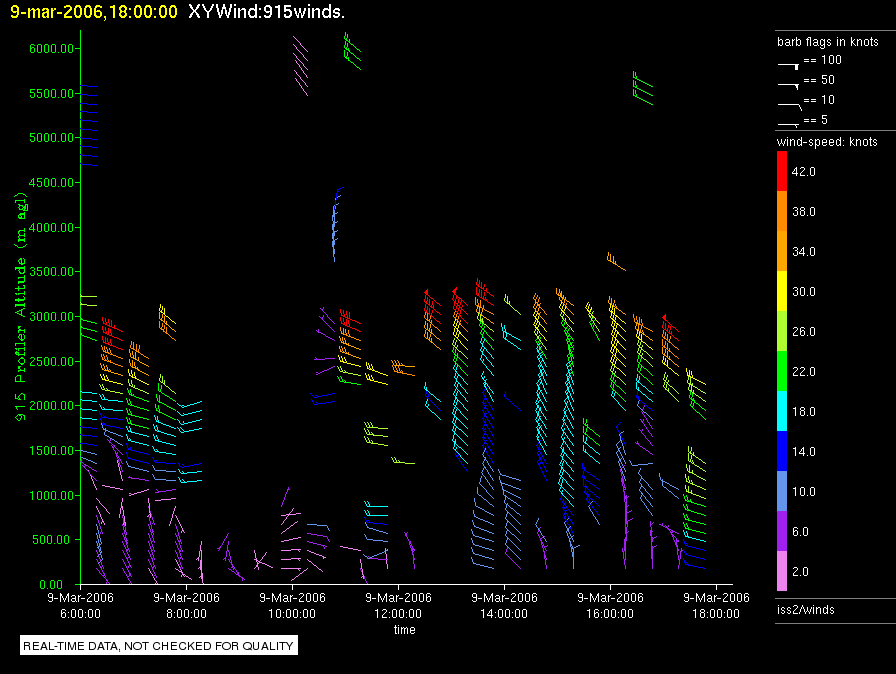Click the red 42.0 knots color band
Viewport: 896px width, 674px height.
coord(782,171)
